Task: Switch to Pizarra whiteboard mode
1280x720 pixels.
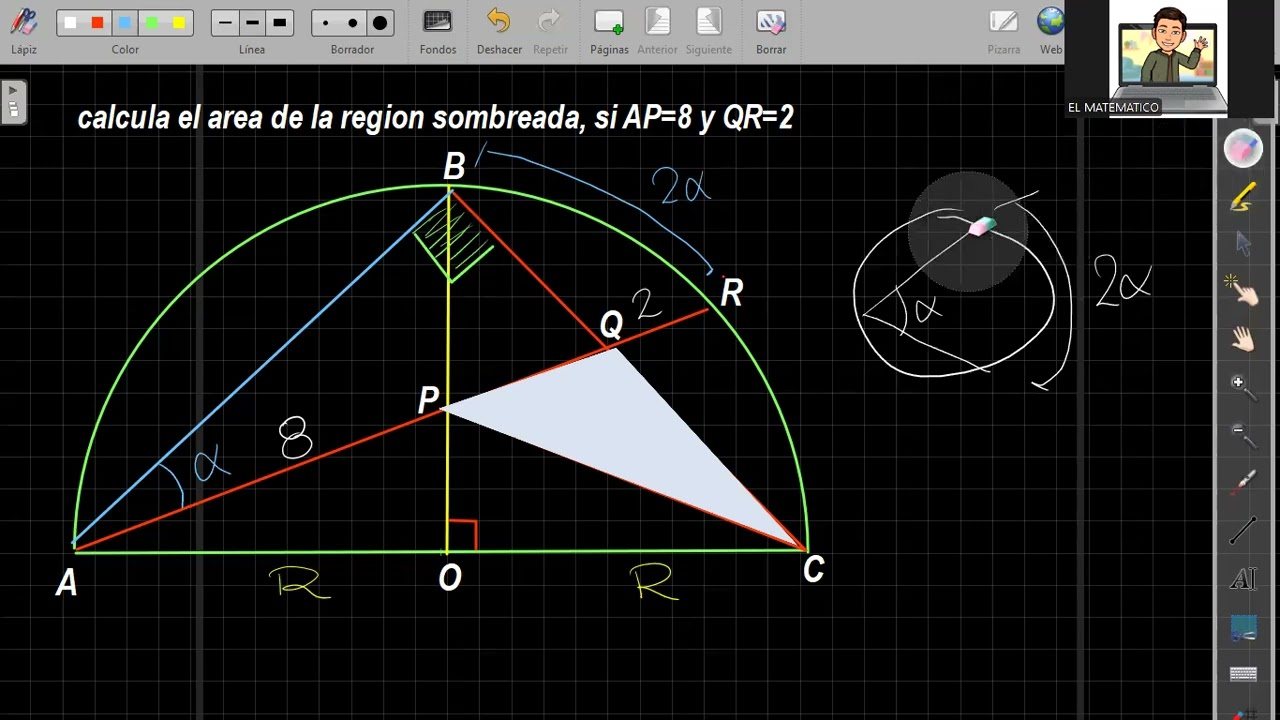Action: tap(1003, 22)
